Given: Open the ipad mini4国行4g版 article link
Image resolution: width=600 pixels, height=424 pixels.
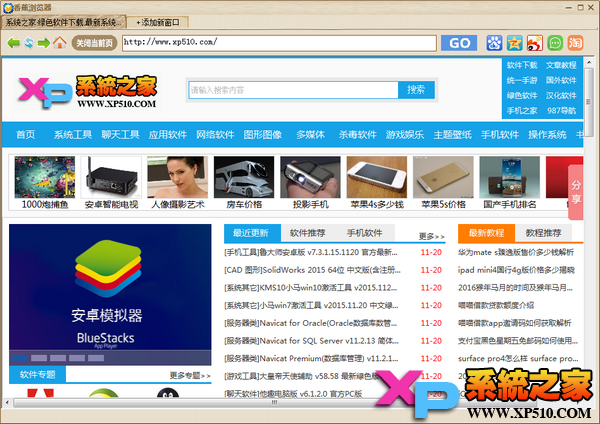Looking at the screenshot, I should click(517, 270).
